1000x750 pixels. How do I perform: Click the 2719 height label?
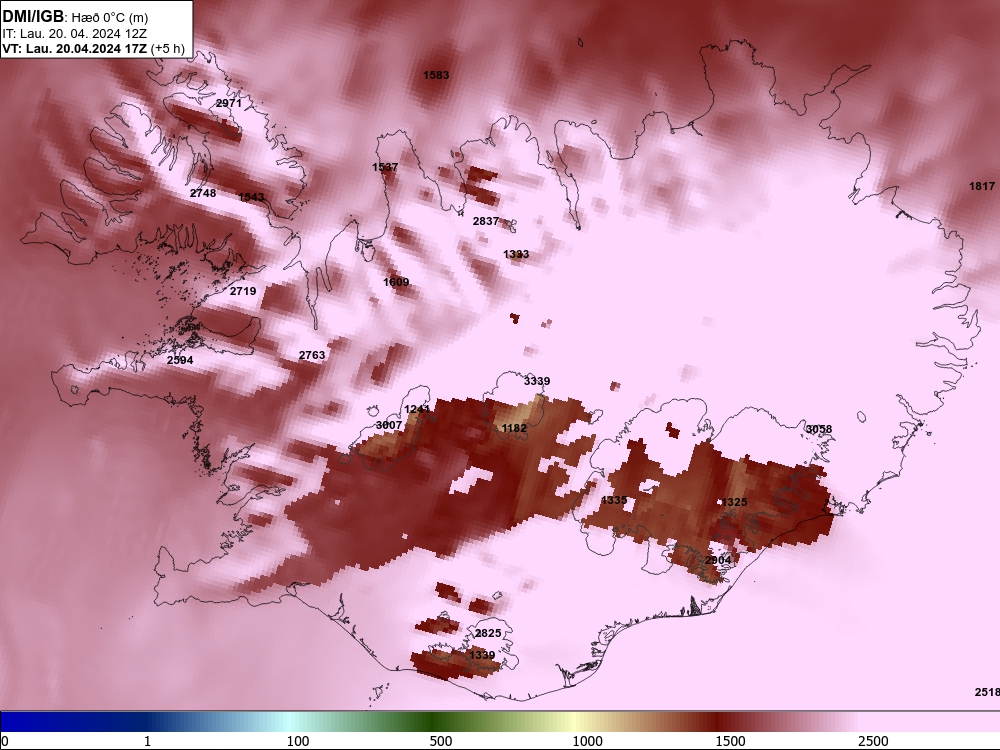click(243, 291)
